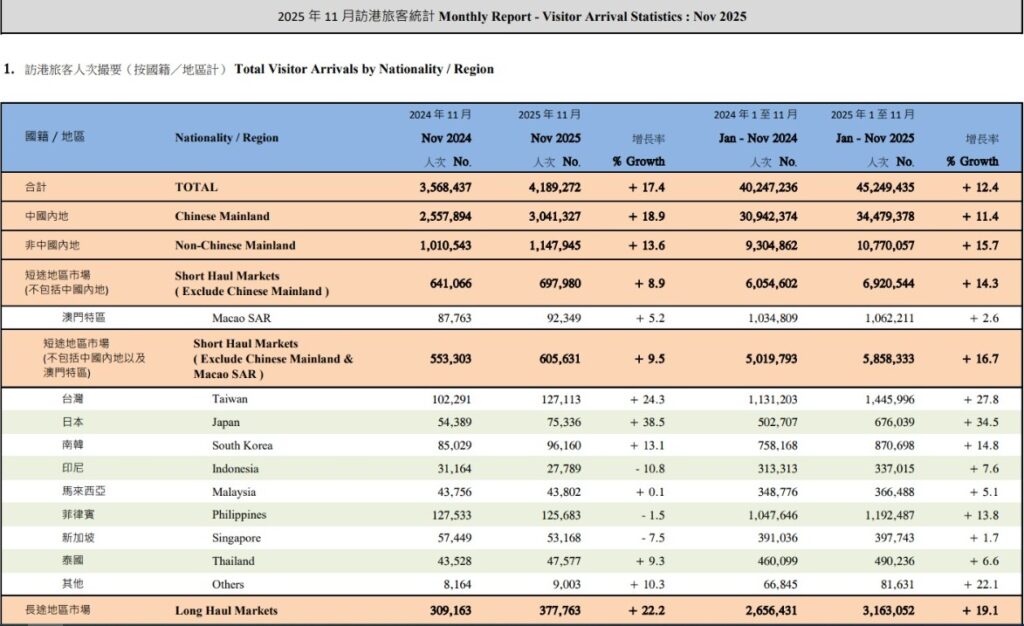Click the Thailand row label

tap(234, 561)
